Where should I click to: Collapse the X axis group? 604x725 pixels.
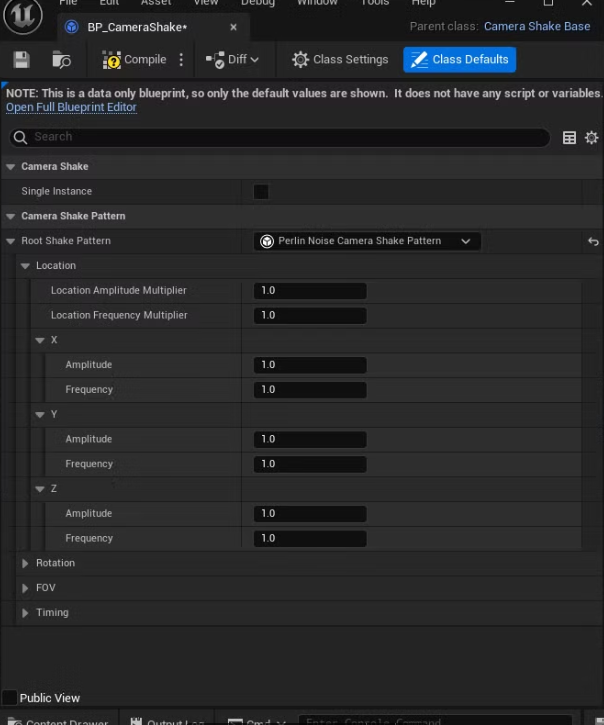[40, 340]
